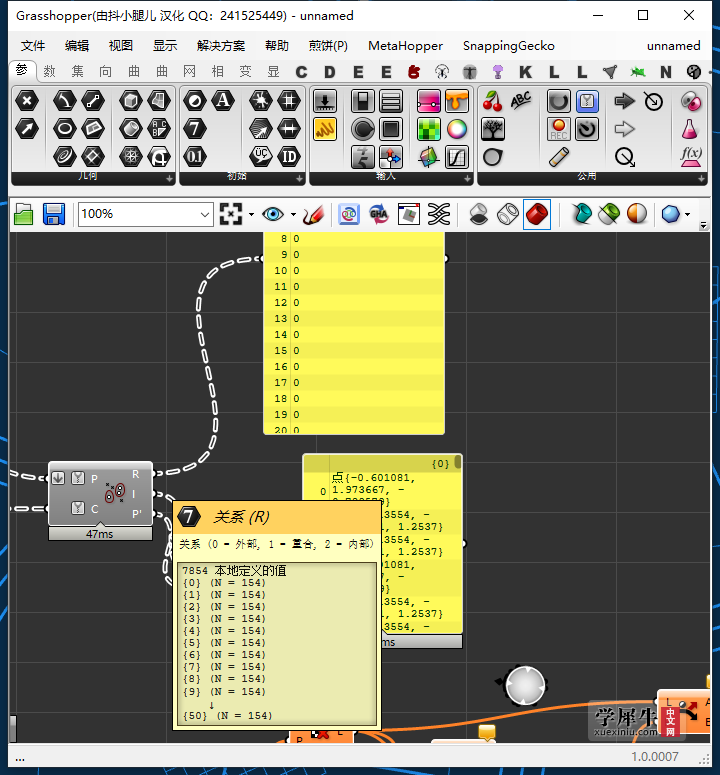
Task: Save the document with the floppy icon
Action: tap(53, 215)
